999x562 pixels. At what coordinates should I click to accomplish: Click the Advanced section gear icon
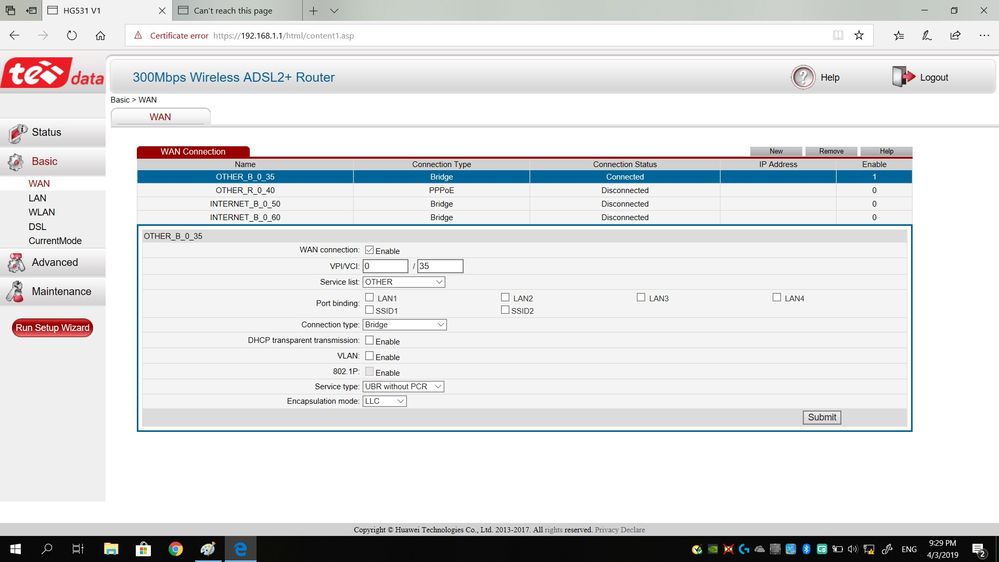tap(16, 263)
